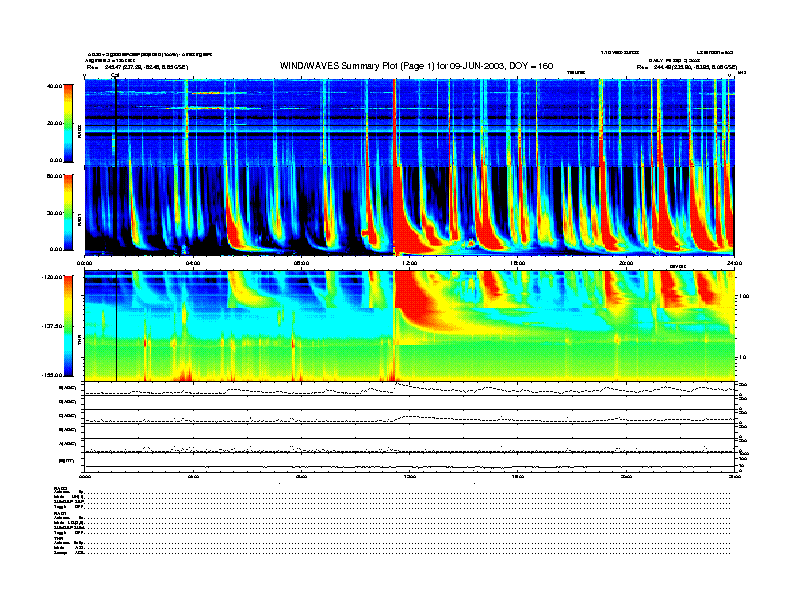Click the TNR color scale bar
This screenshot has width=792, height=612.
[68, 326]
